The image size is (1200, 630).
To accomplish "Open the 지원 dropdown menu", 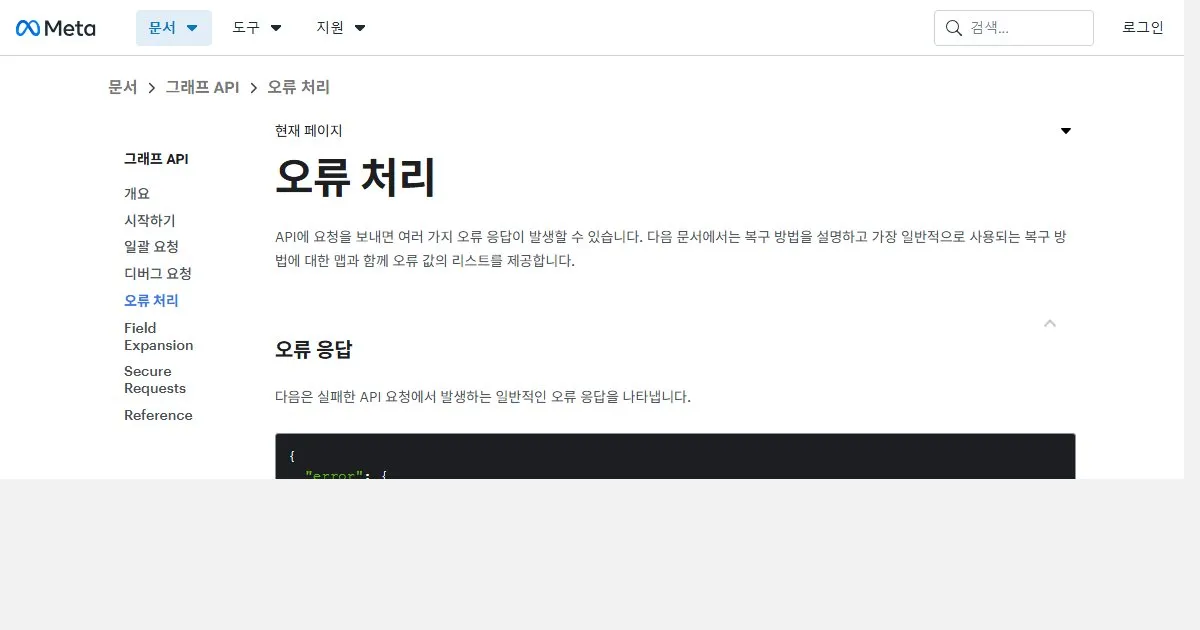I will pyautogui.click(x=341, y=28).
